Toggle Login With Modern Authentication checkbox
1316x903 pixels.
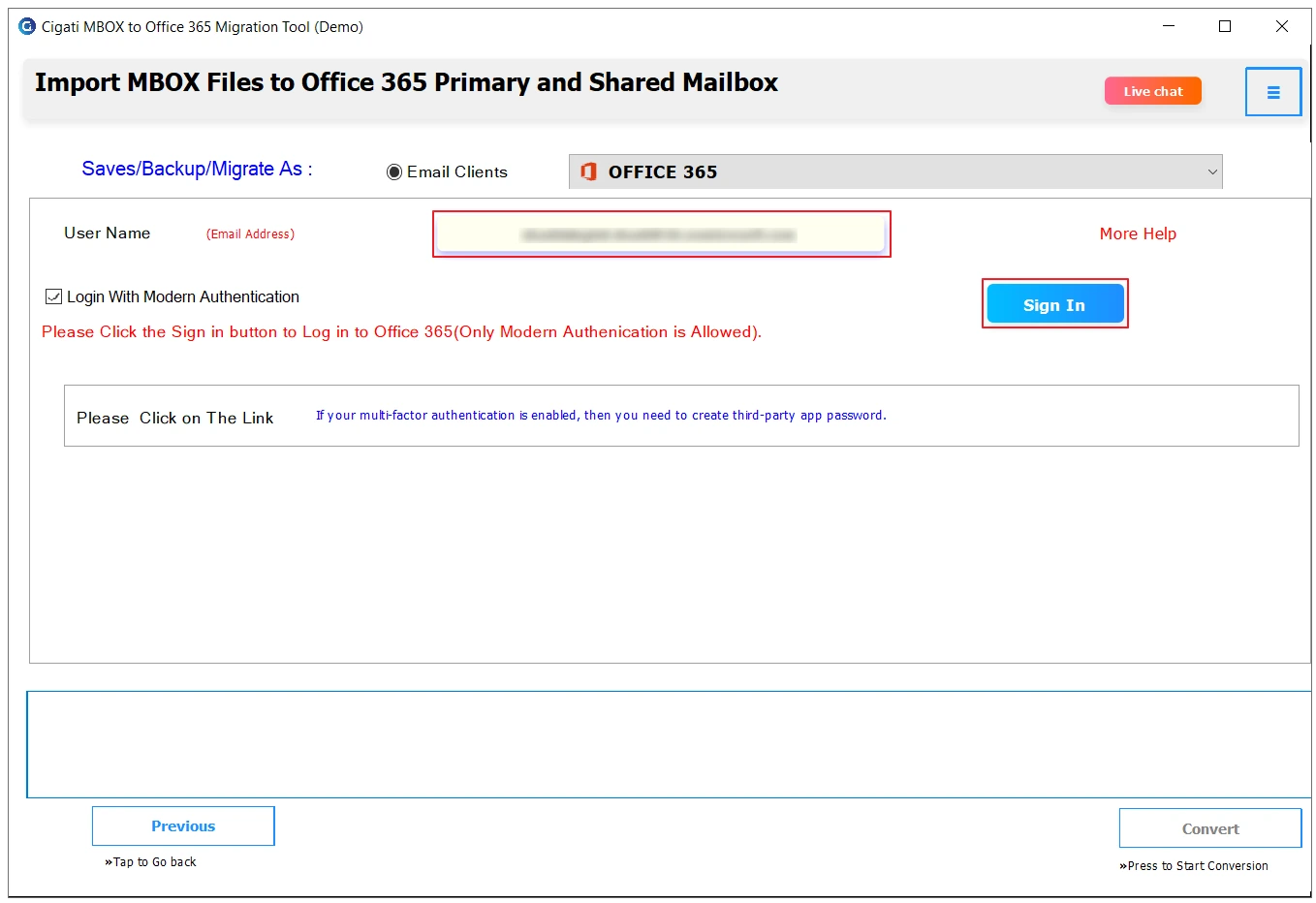click(54, 296)
